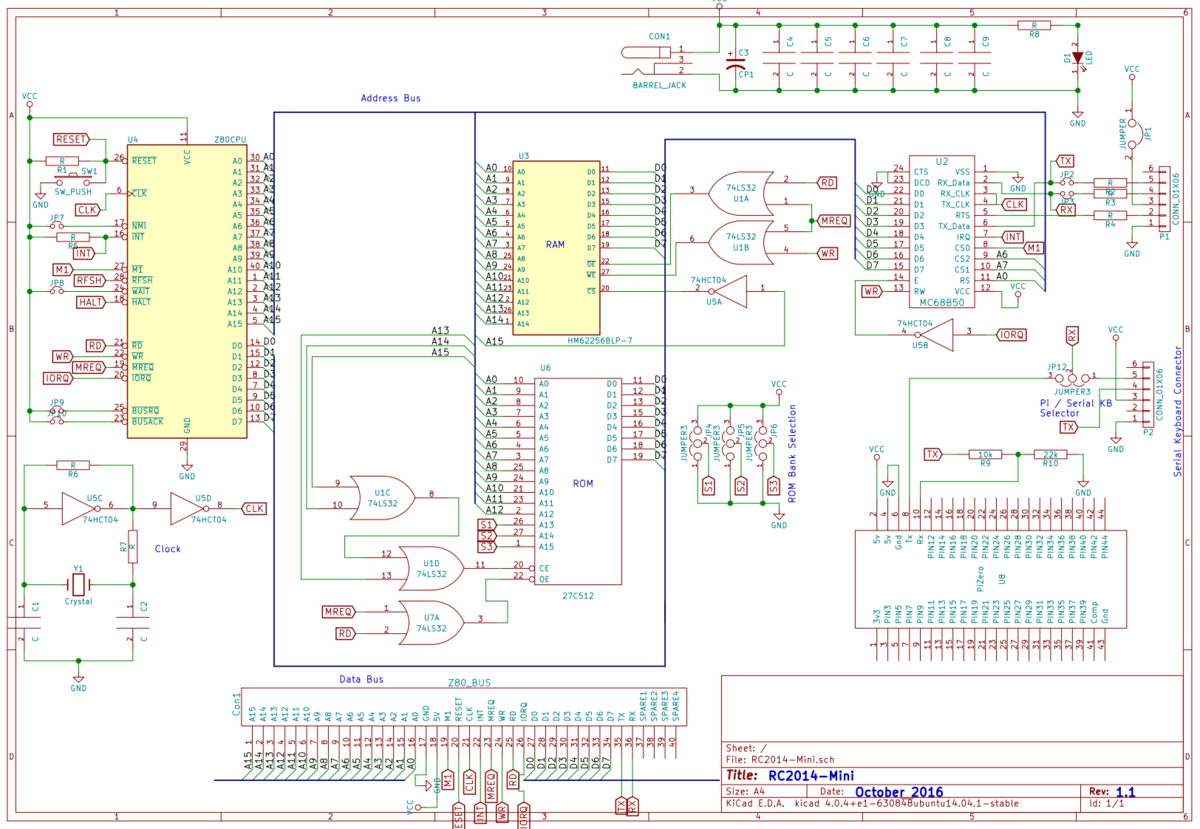Screen dimensions: 1200x829
Task: Click the HALT net flag
Action: tap(89, 302)
